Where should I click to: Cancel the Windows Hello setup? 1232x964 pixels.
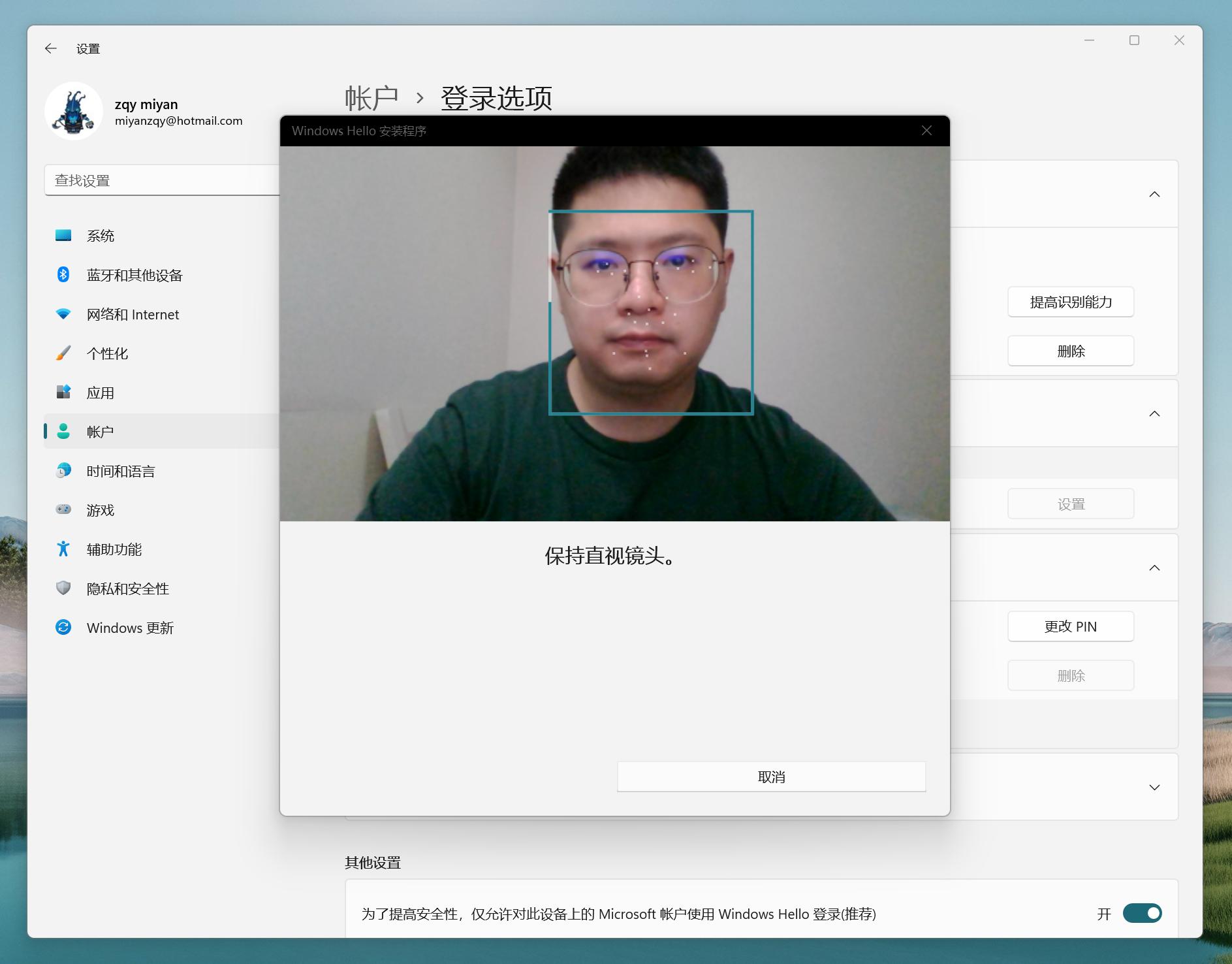click(x=770, y=777)
